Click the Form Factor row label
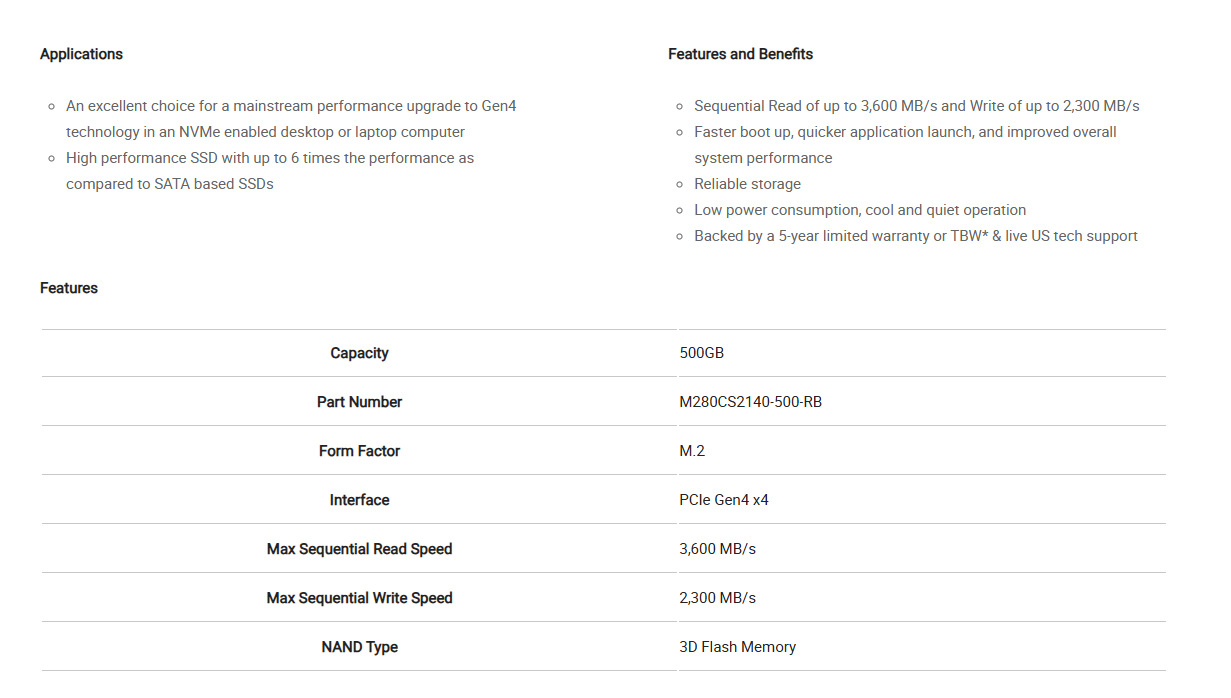 point(359,451)
